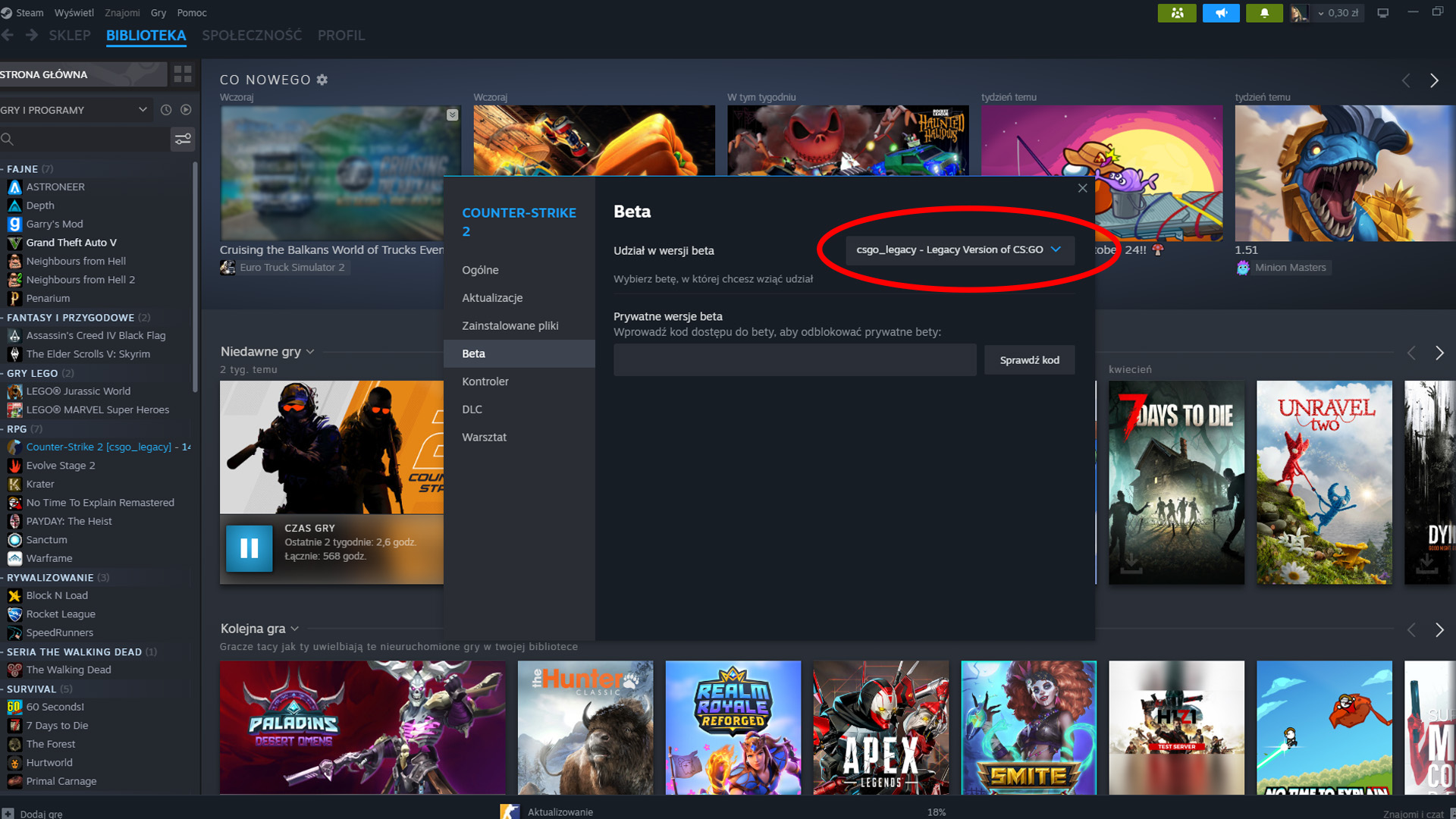The width and height of the screenshot is (1456, 819).
Task: Go forward with the navigation arrow
Action: (x=32, y=35)
